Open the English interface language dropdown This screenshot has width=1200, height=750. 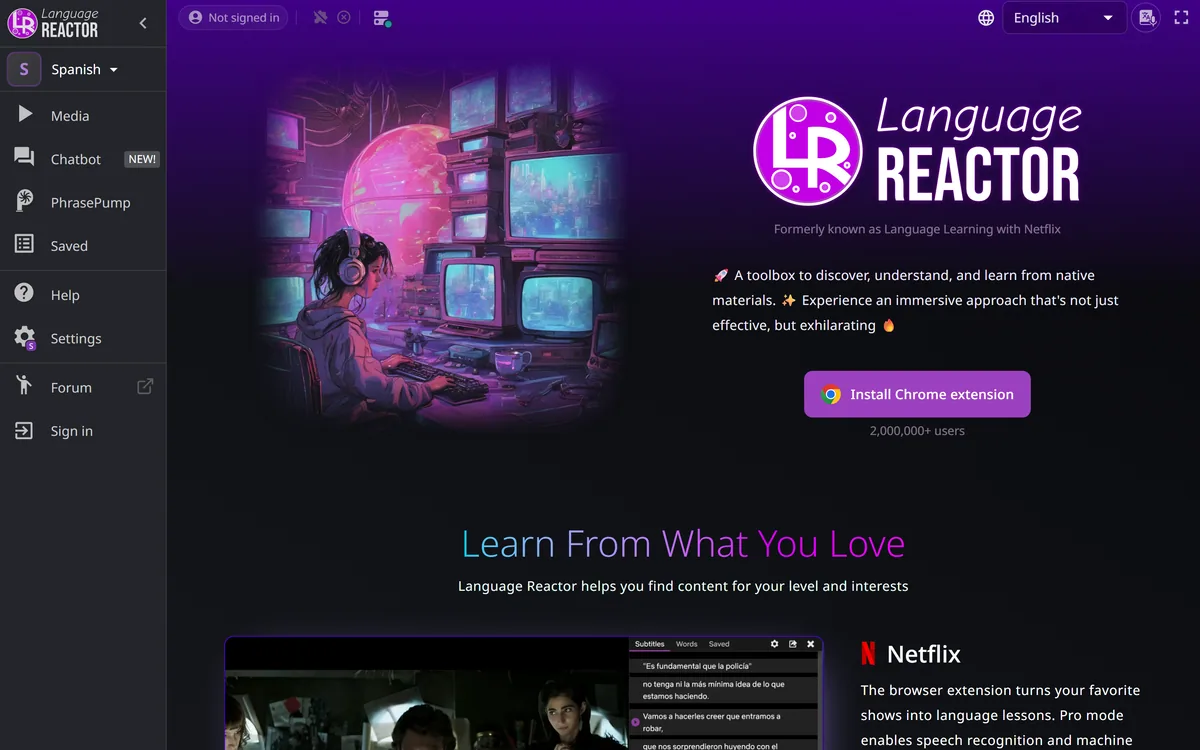[1064, 18]
